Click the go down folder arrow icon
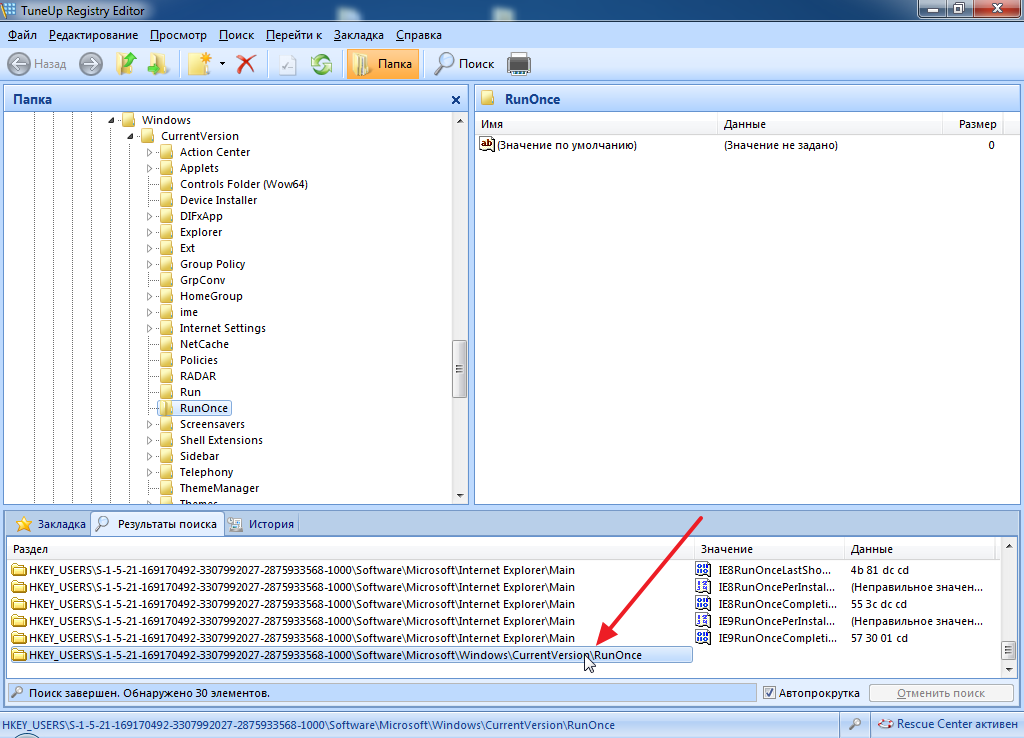Image resolution: width=1024 pixels, height=738 pixels. pos(157,63)
